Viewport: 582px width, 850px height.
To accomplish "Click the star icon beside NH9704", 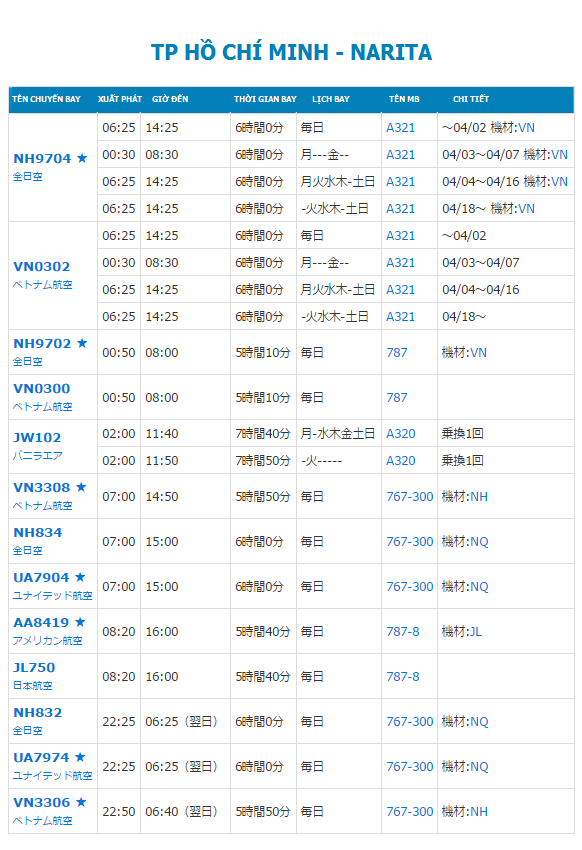I will [82, 158].
